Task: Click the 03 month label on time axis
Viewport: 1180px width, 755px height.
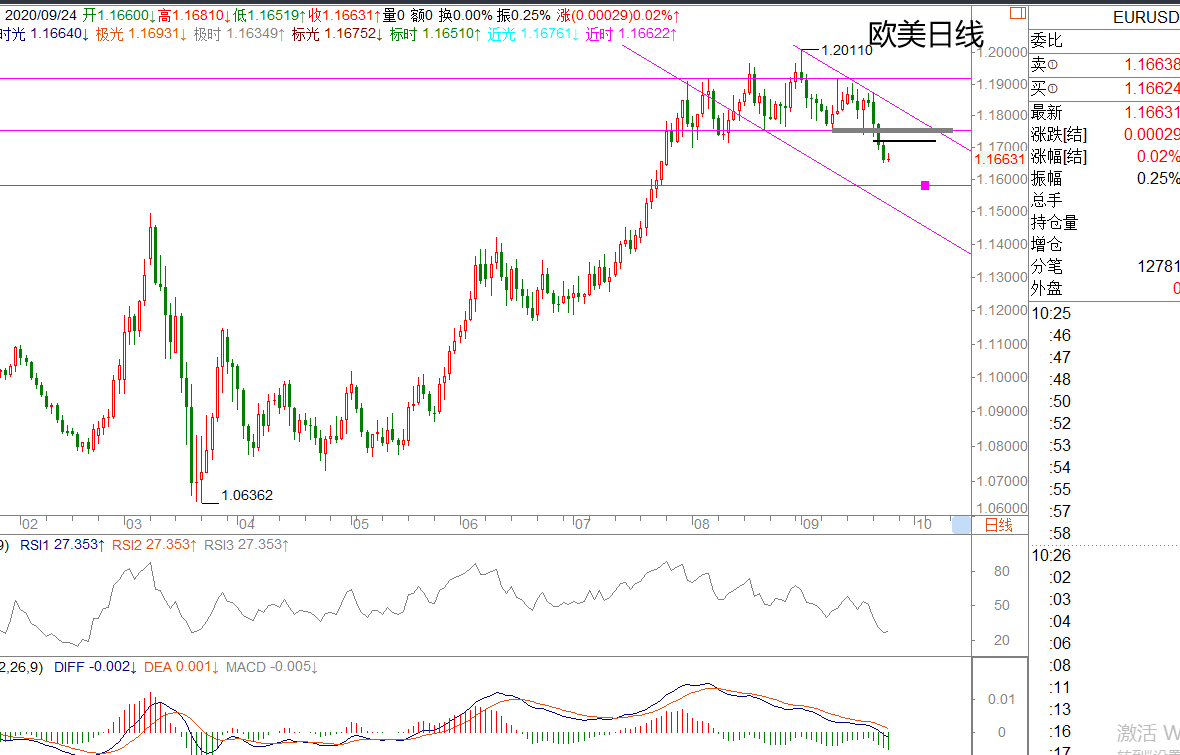Action: pyautogui.click(x=132, y=524)
